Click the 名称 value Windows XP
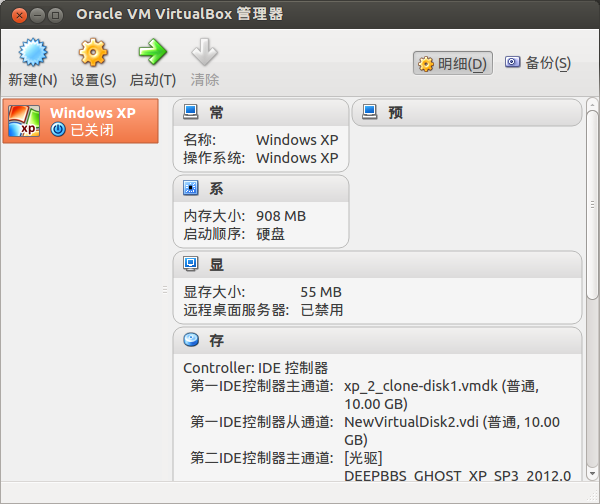The width and height of the screenshot is (600, 504). [x=297, y=140]
